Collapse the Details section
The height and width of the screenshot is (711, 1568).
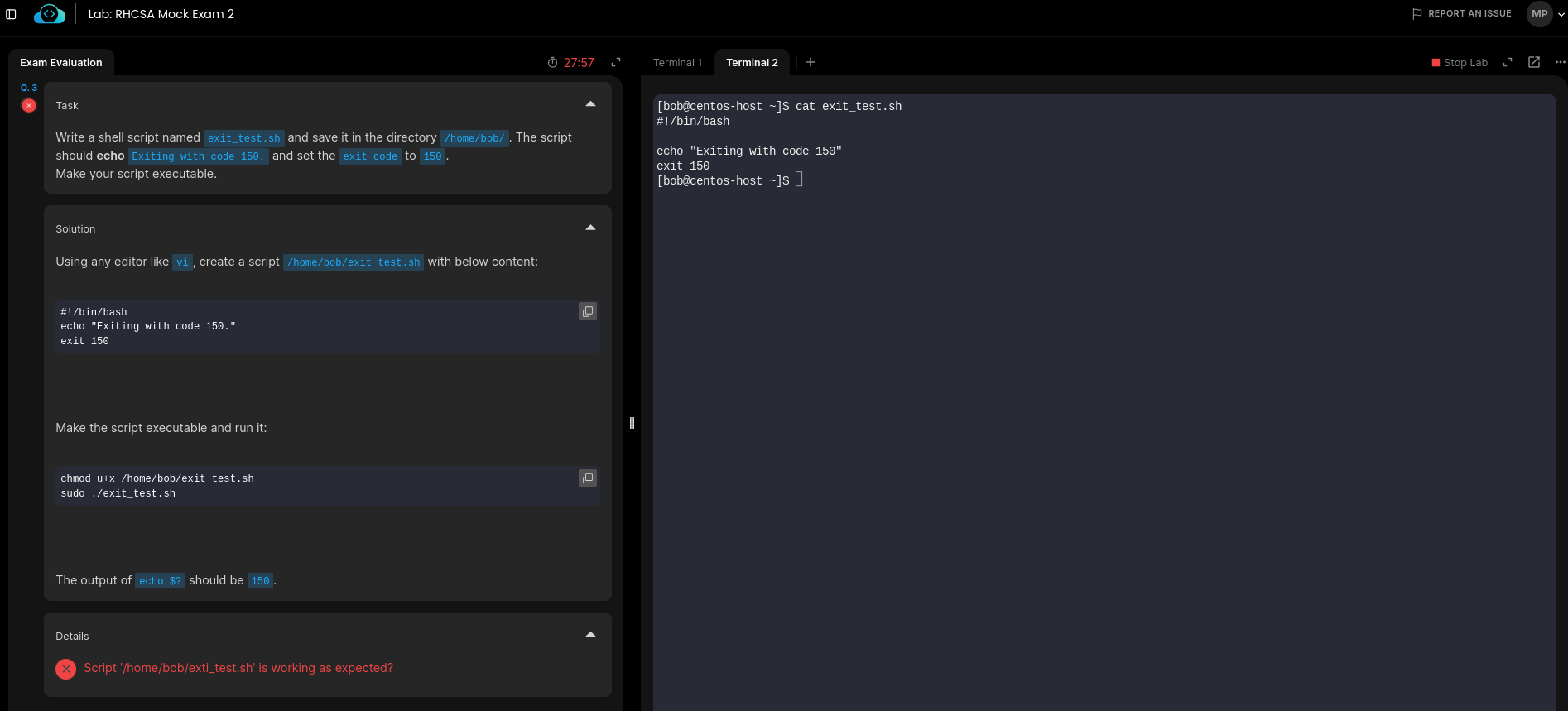click(x=590, y=635)
